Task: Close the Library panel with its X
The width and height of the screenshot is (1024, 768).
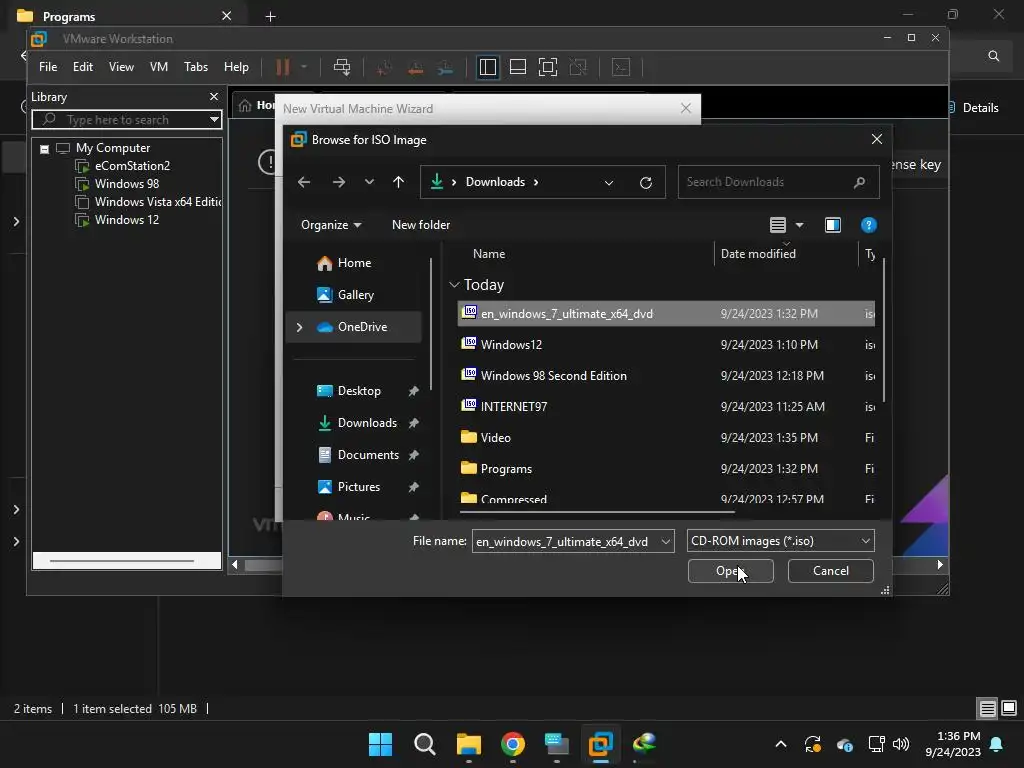Action: click(x=214, y=97)
